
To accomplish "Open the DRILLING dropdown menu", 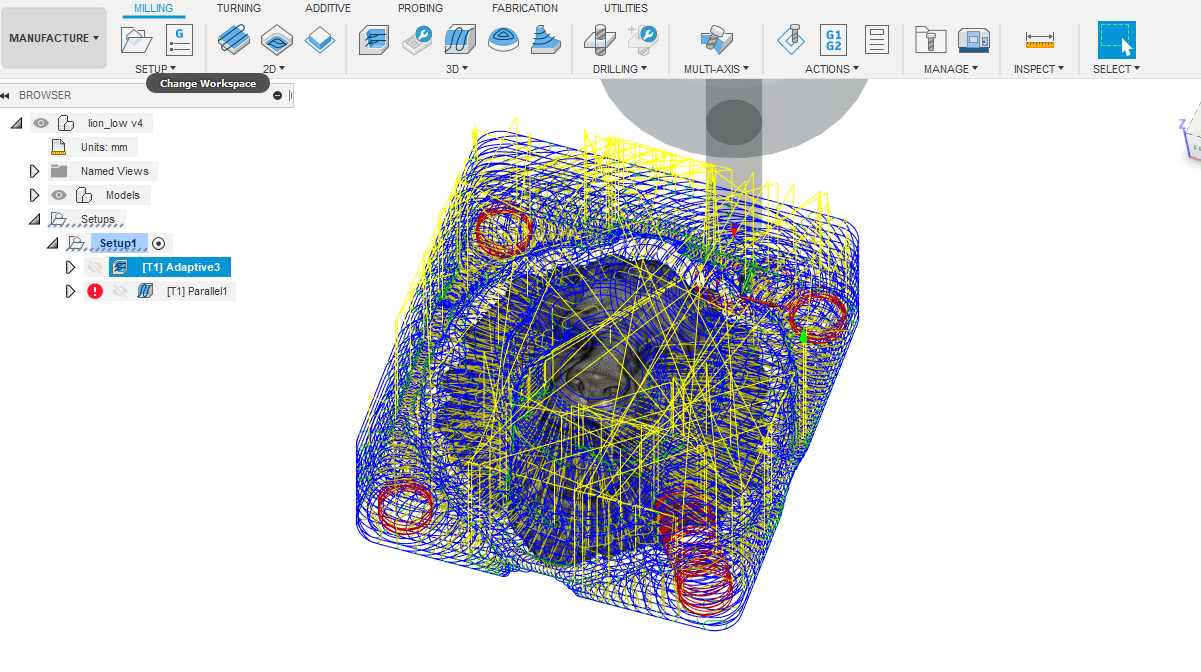I will coord(619,69).
